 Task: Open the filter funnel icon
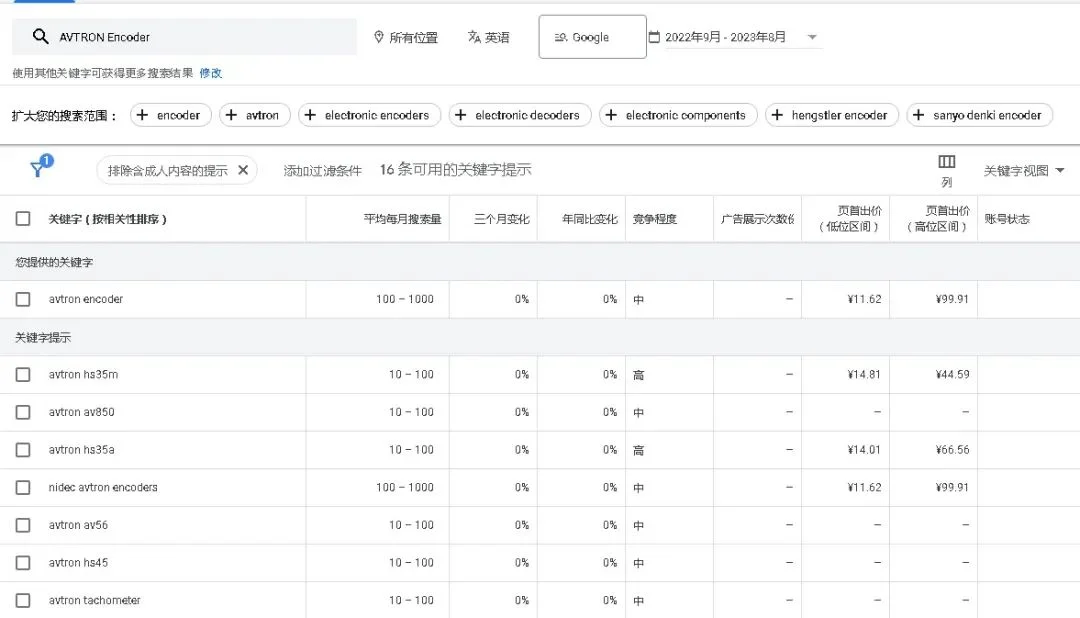point(39,168)
